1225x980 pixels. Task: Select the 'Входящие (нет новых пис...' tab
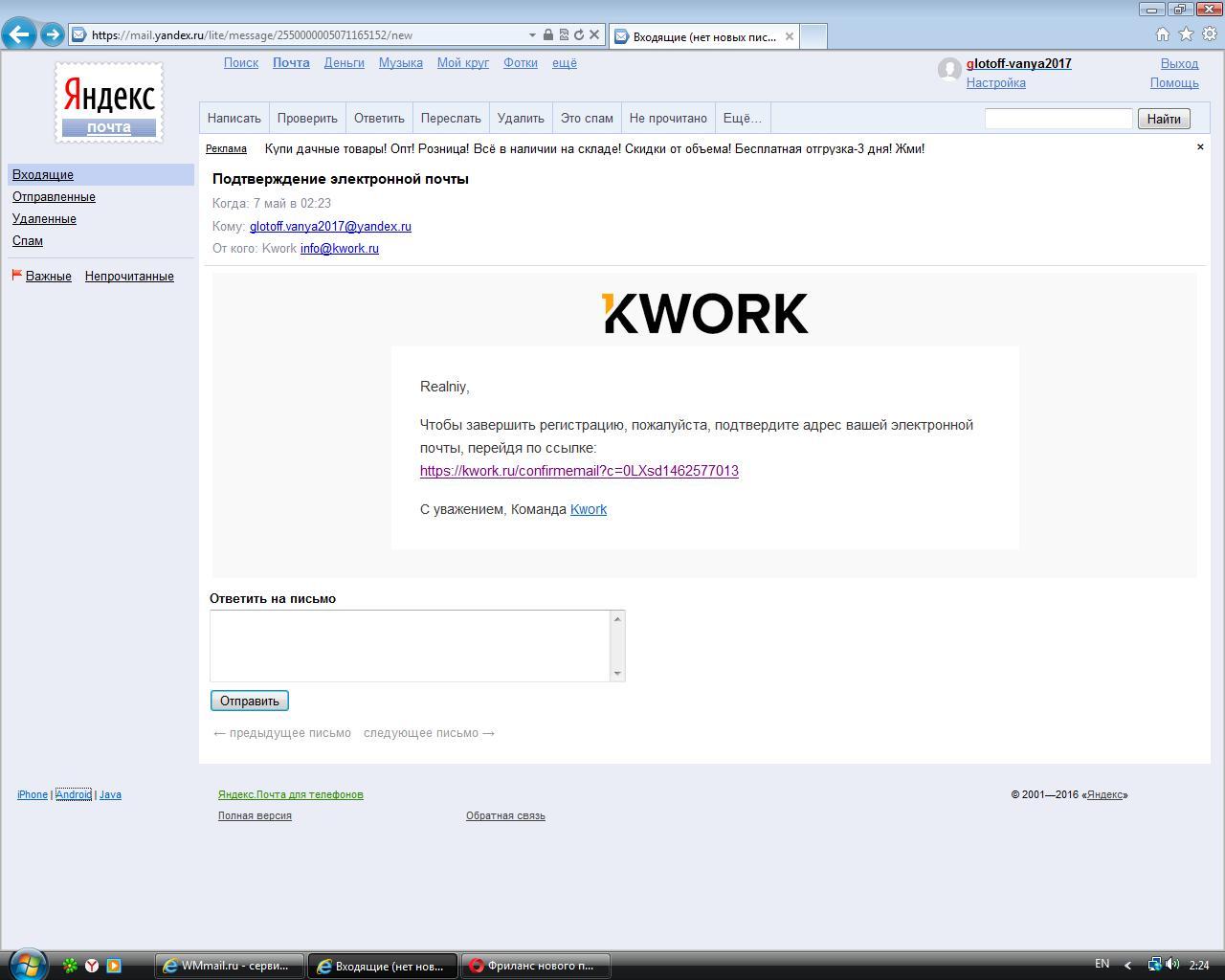[x=703, y=36]
